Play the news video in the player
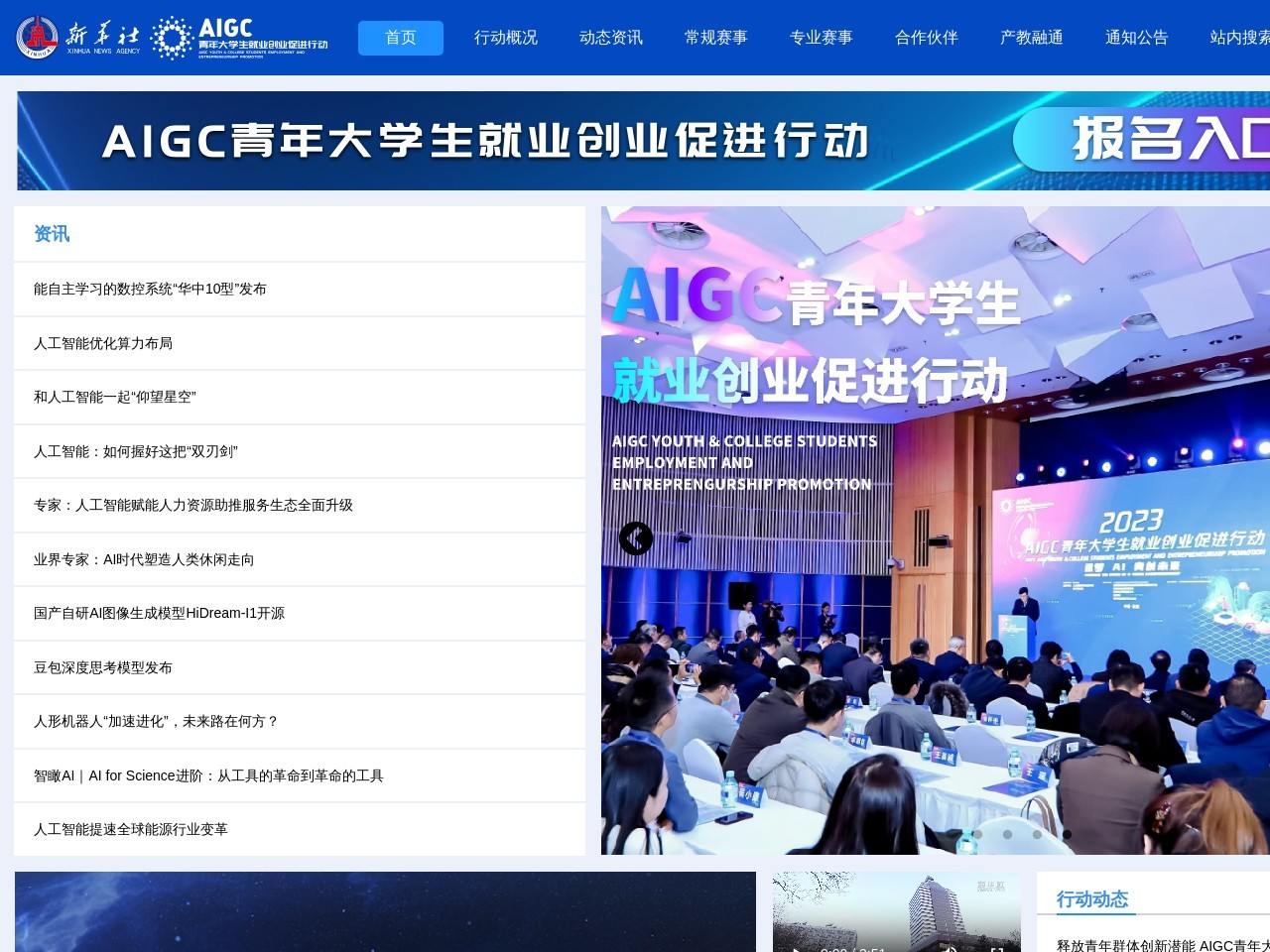Viewport: 1270px width, 952px height. [797, 948]
